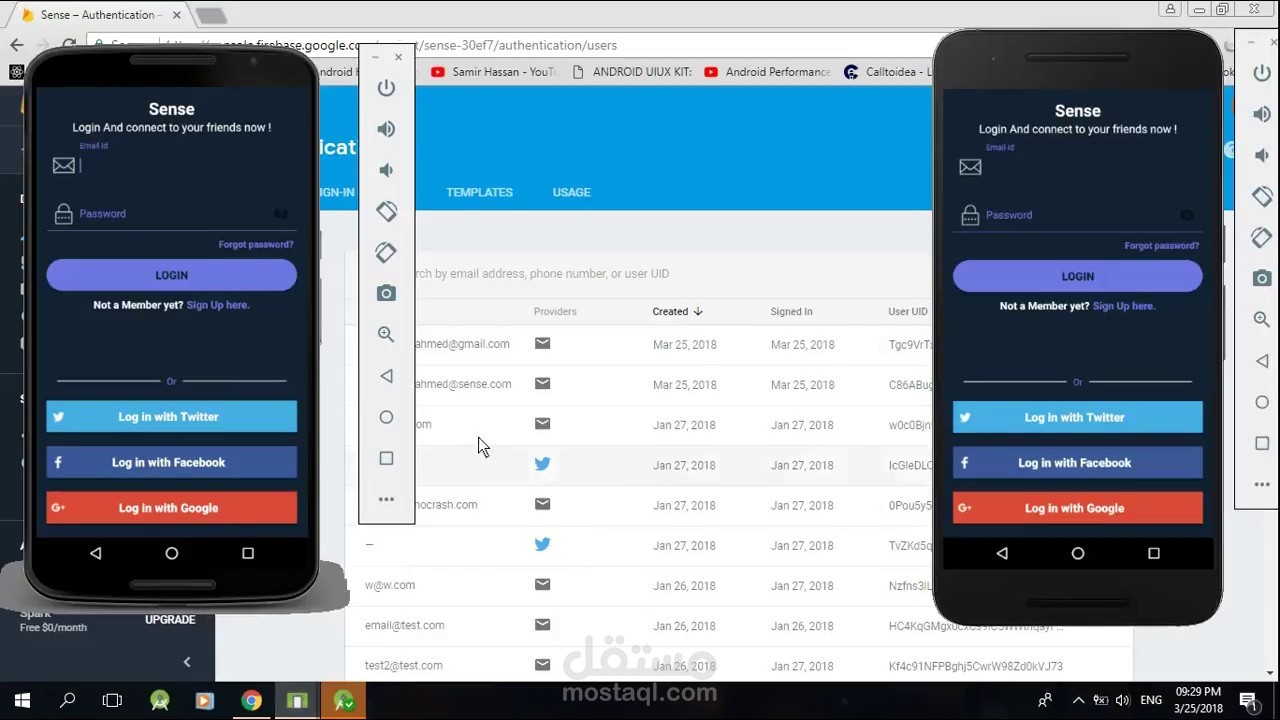Select email@test.com user row

739,626
